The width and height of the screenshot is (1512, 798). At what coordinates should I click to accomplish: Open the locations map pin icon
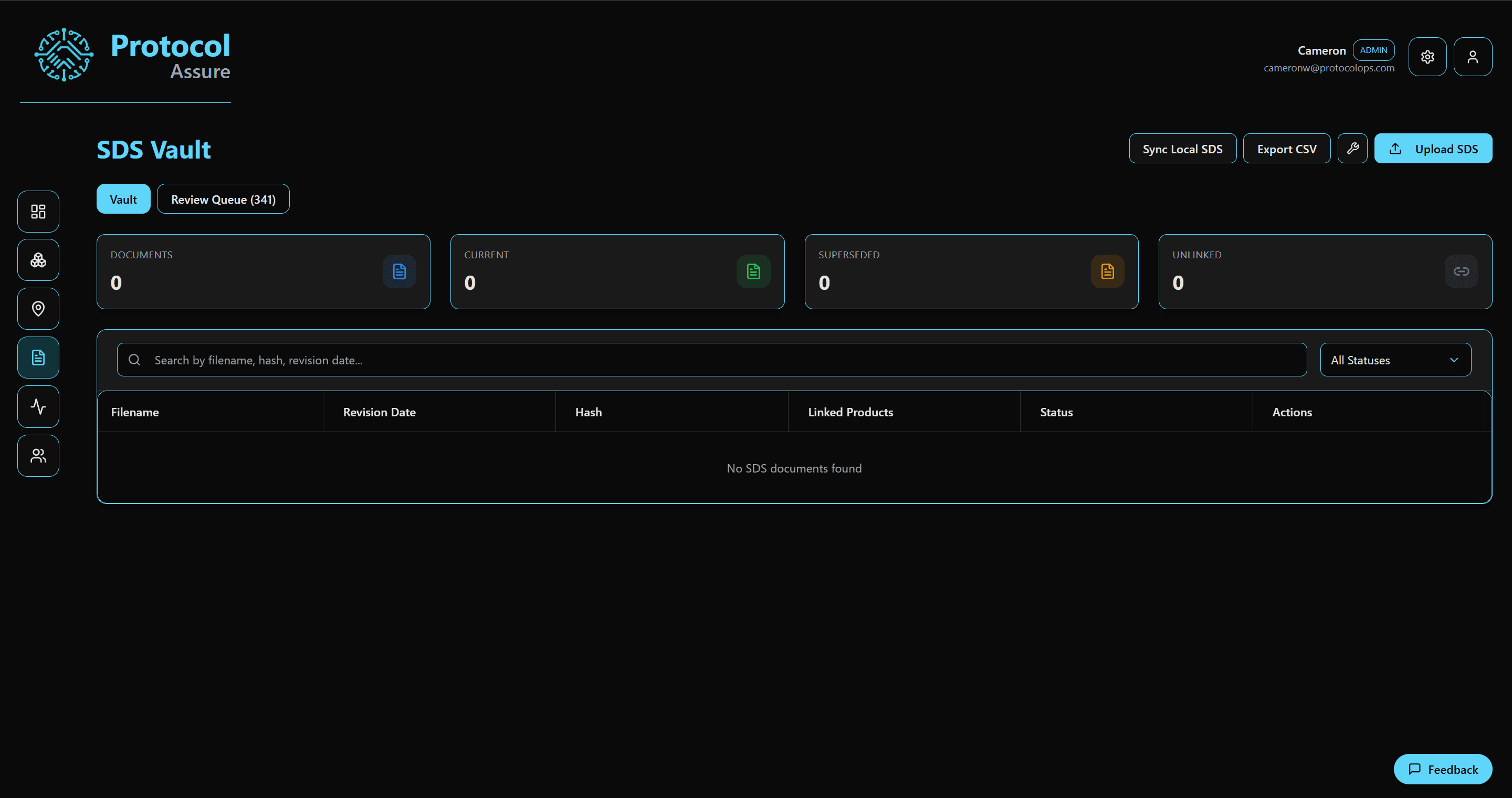pyautogui.click(x=38, y=309)
